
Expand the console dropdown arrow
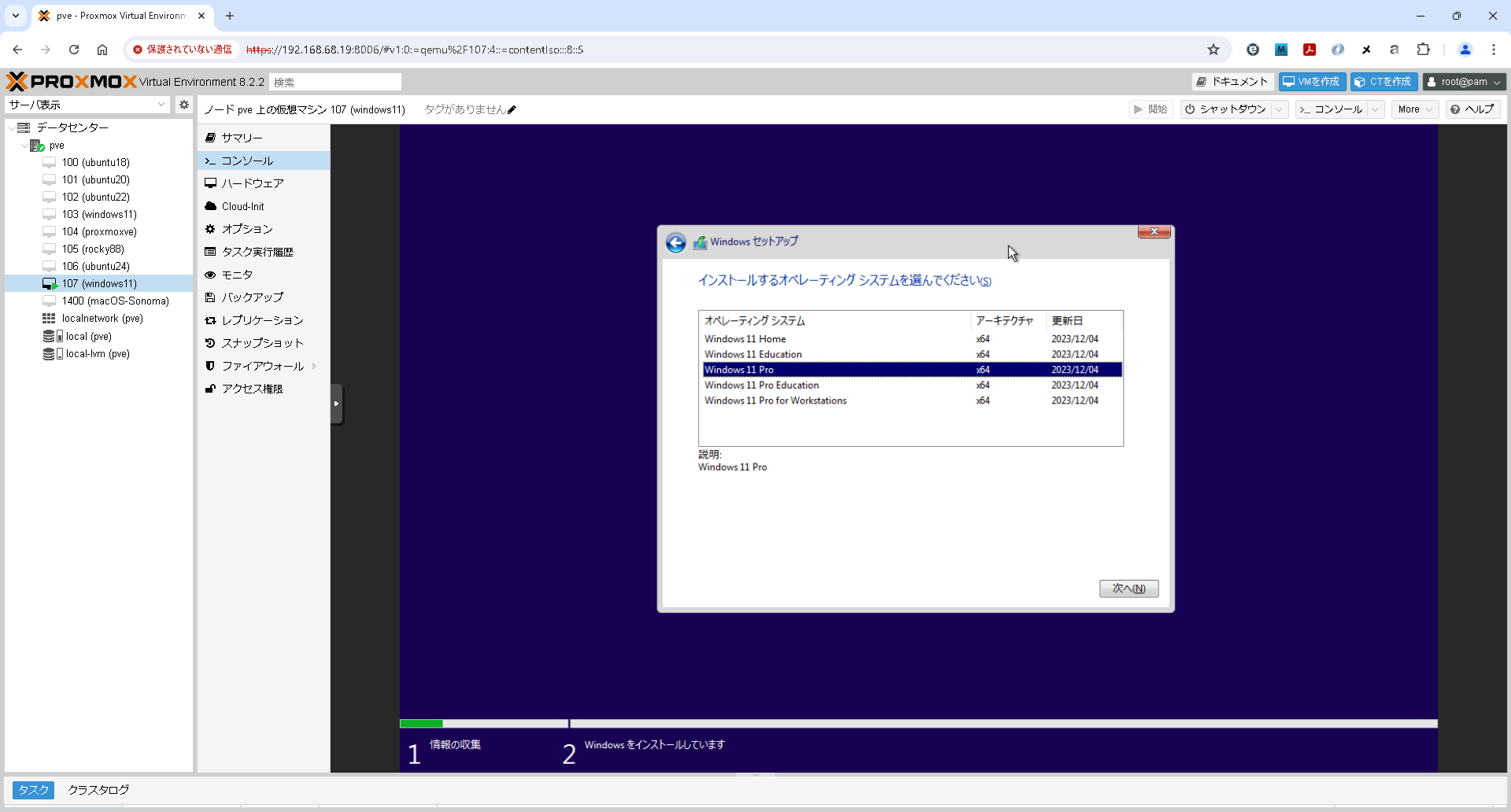pos(1376,109)
